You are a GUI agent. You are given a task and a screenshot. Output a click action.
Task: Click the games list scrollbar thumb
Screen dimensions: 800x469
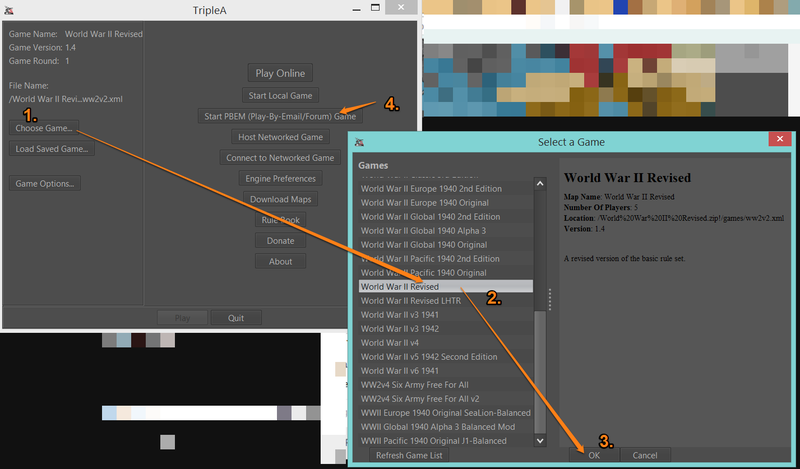[540, 372]
